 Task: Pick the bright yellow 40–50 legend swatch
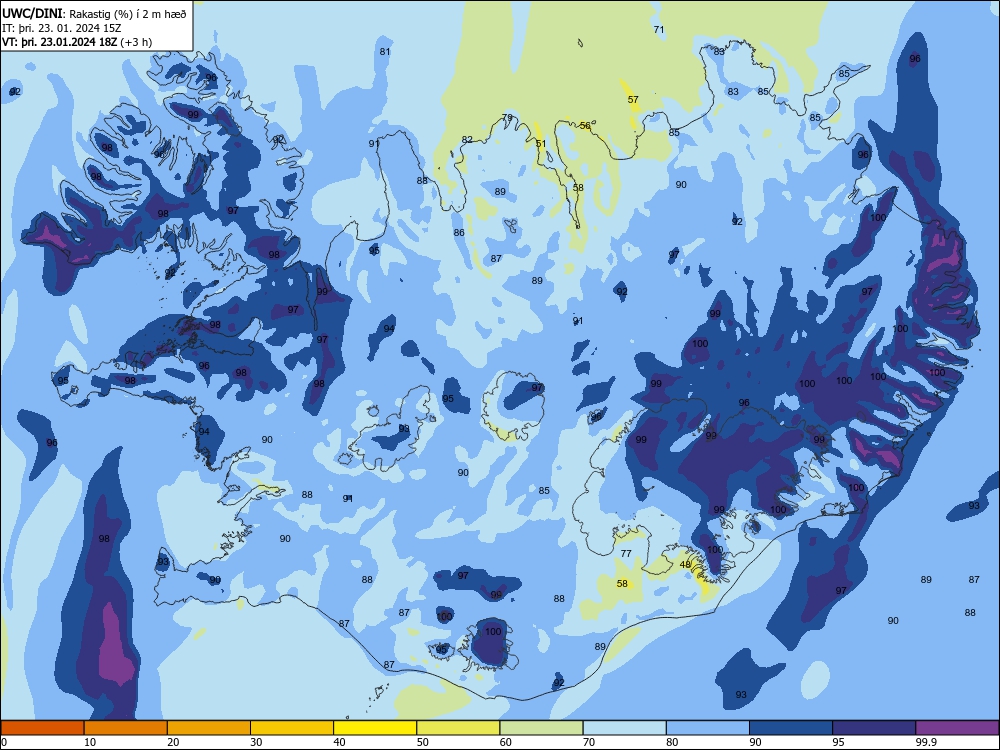pyautogui.click(x=375, y=728)
